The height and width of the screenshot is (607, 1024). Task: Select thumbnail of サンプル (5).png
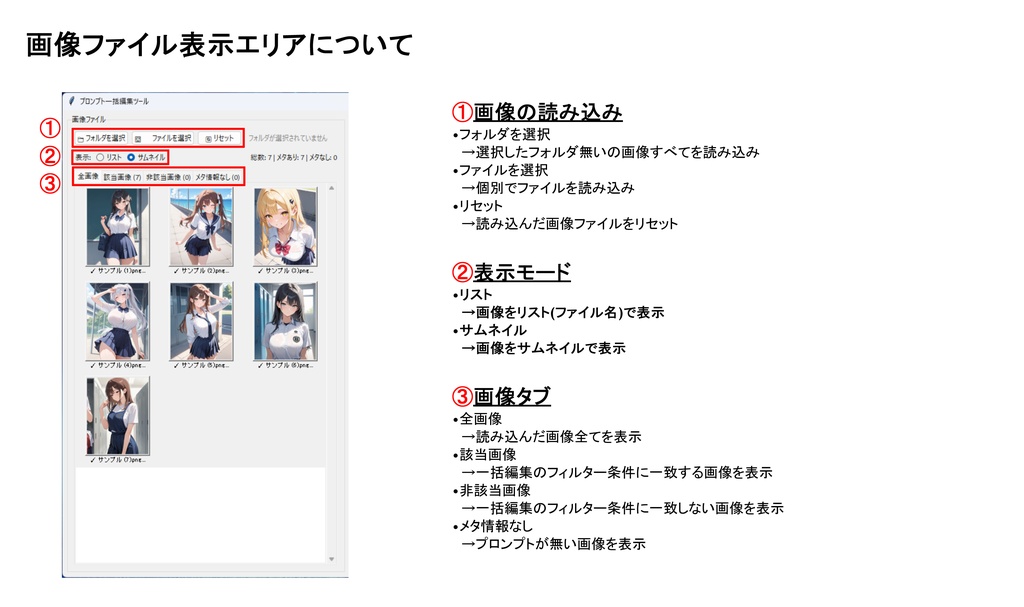pyautogui.click(x=201, y=321)
